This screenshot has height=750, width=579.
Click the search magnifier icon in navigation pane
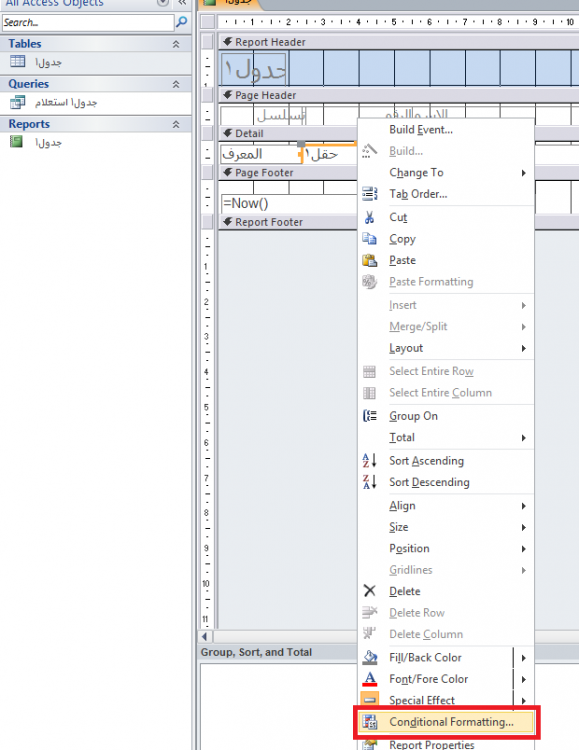pos(182,22)
